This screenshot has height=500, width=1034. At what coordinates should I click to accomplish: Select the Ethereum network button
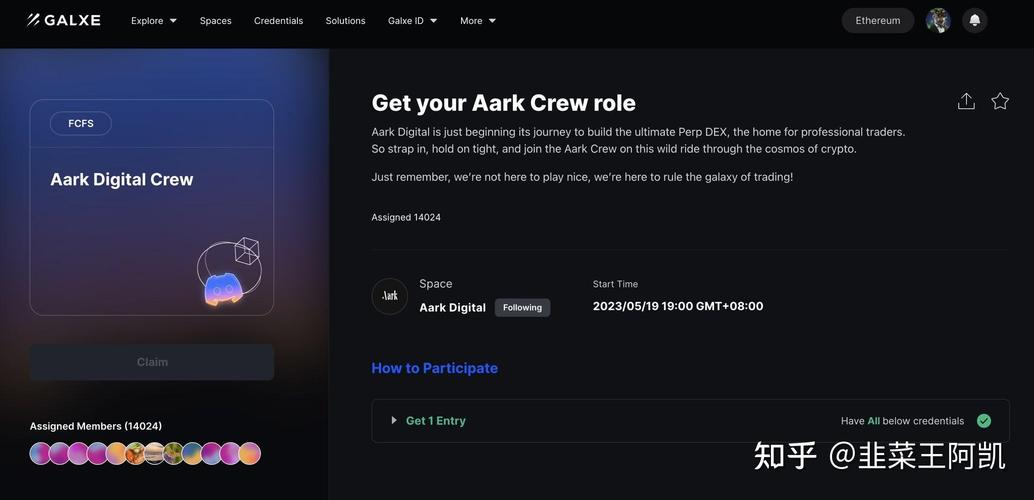pyautogui.click(x=878, y=20)
